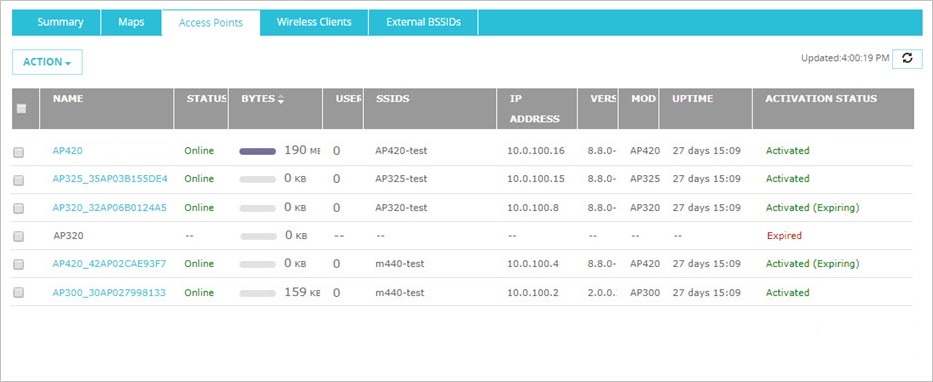
Task: Click the sort arrows on BYTES column
Action: (x=281, y=99)
